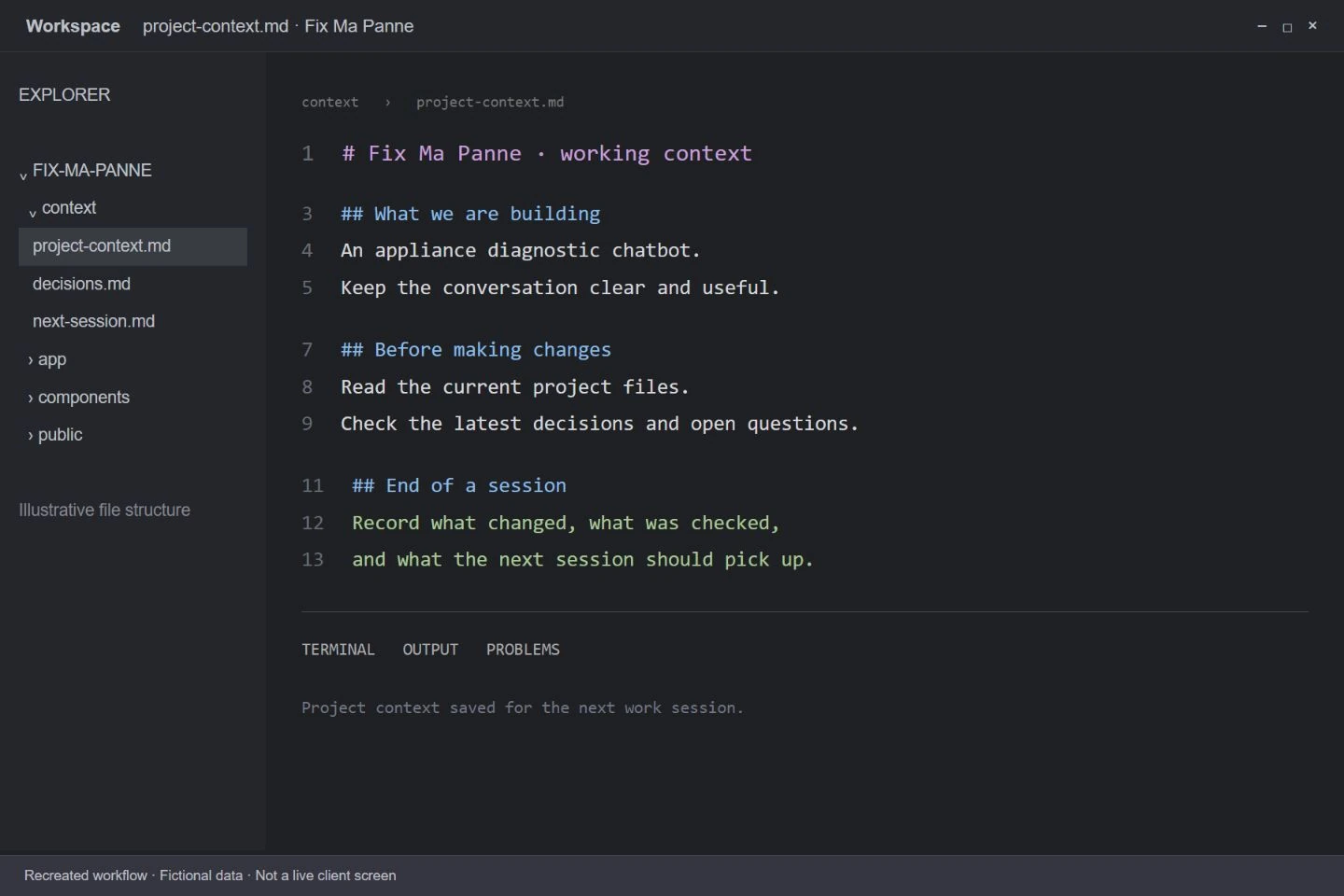Expand the components folder
The image size is (1344, 896).
pyautogui.click(x=31, y=398)
